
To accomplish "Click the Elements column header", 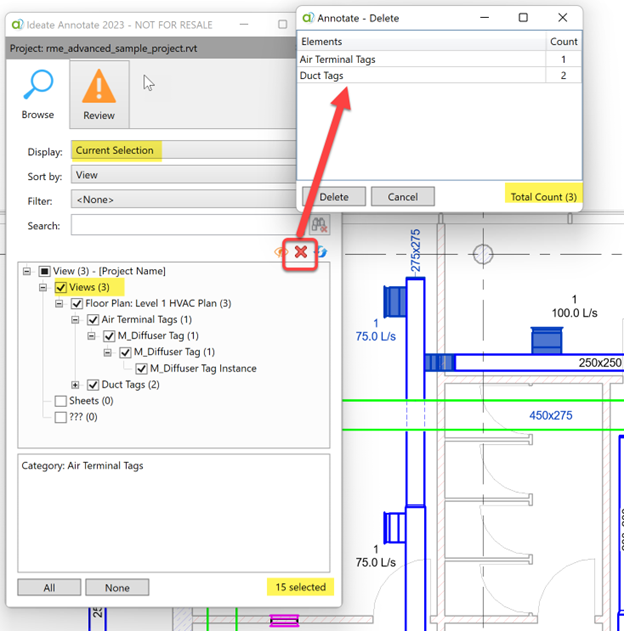I will (421, 41).
